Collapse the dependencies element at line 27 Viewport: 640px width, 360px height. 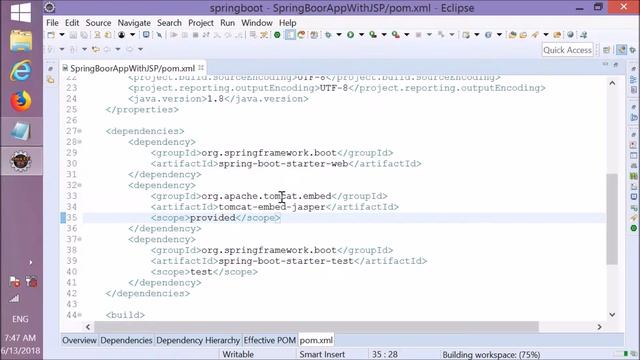pyautogui.click(x=80, y=131)
